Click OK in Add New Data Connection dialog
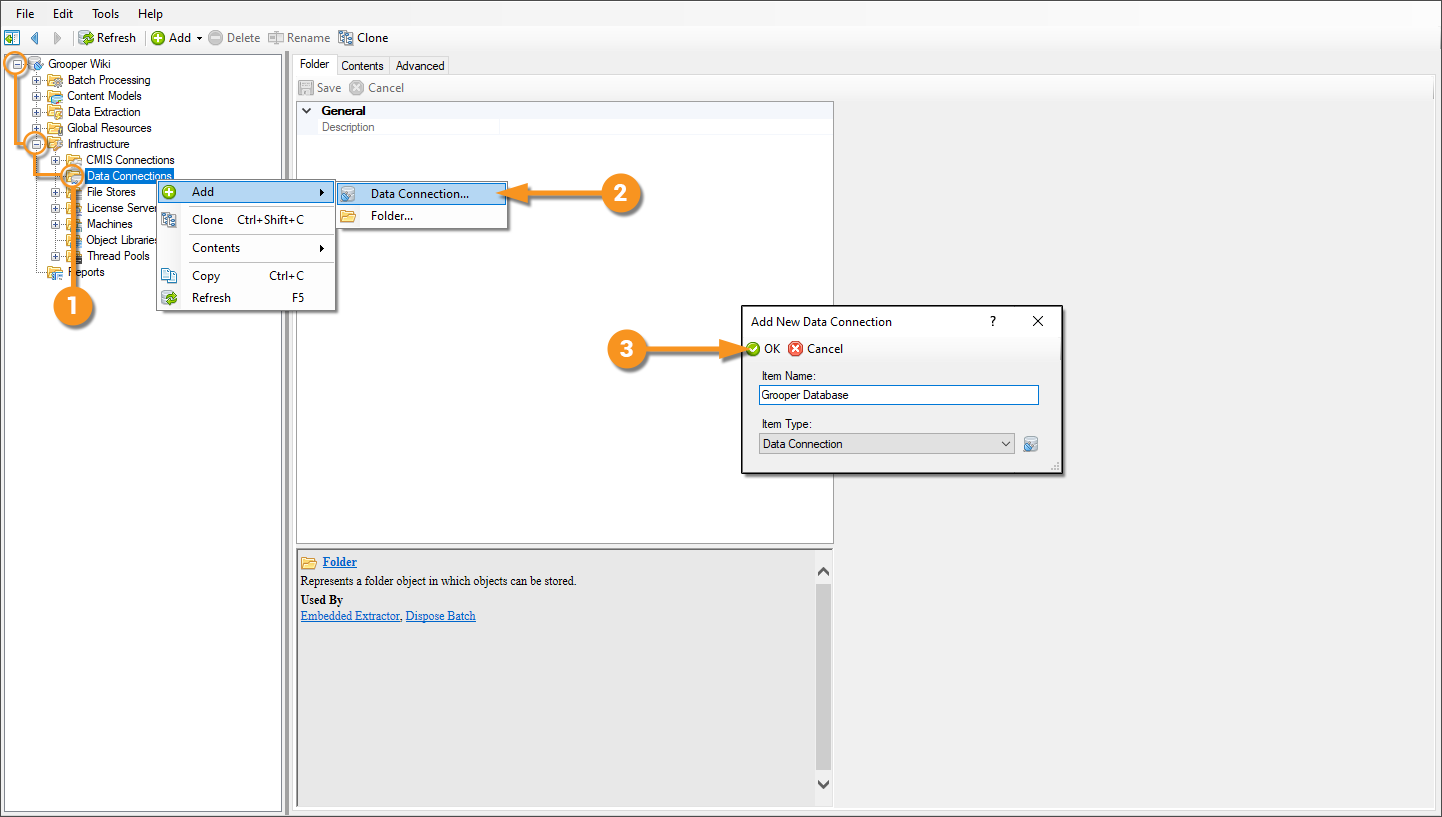Image resolution: width=1442 pixels, height=817 pixels. [x=763, y=349]
